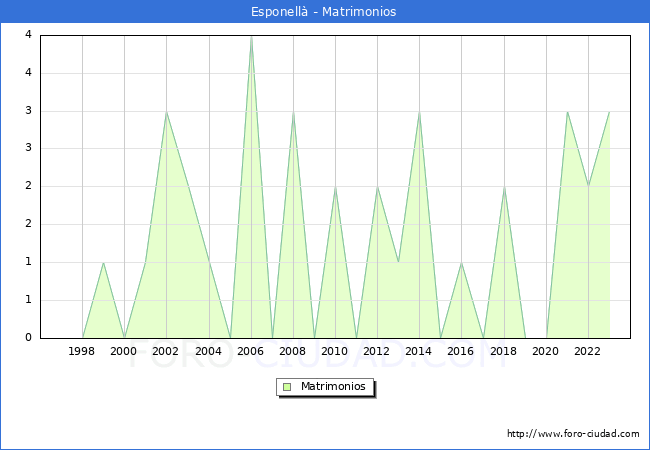The image size is (650, 450).
Task: Click the 0 label on the y-axis
Action: (29, 338)
